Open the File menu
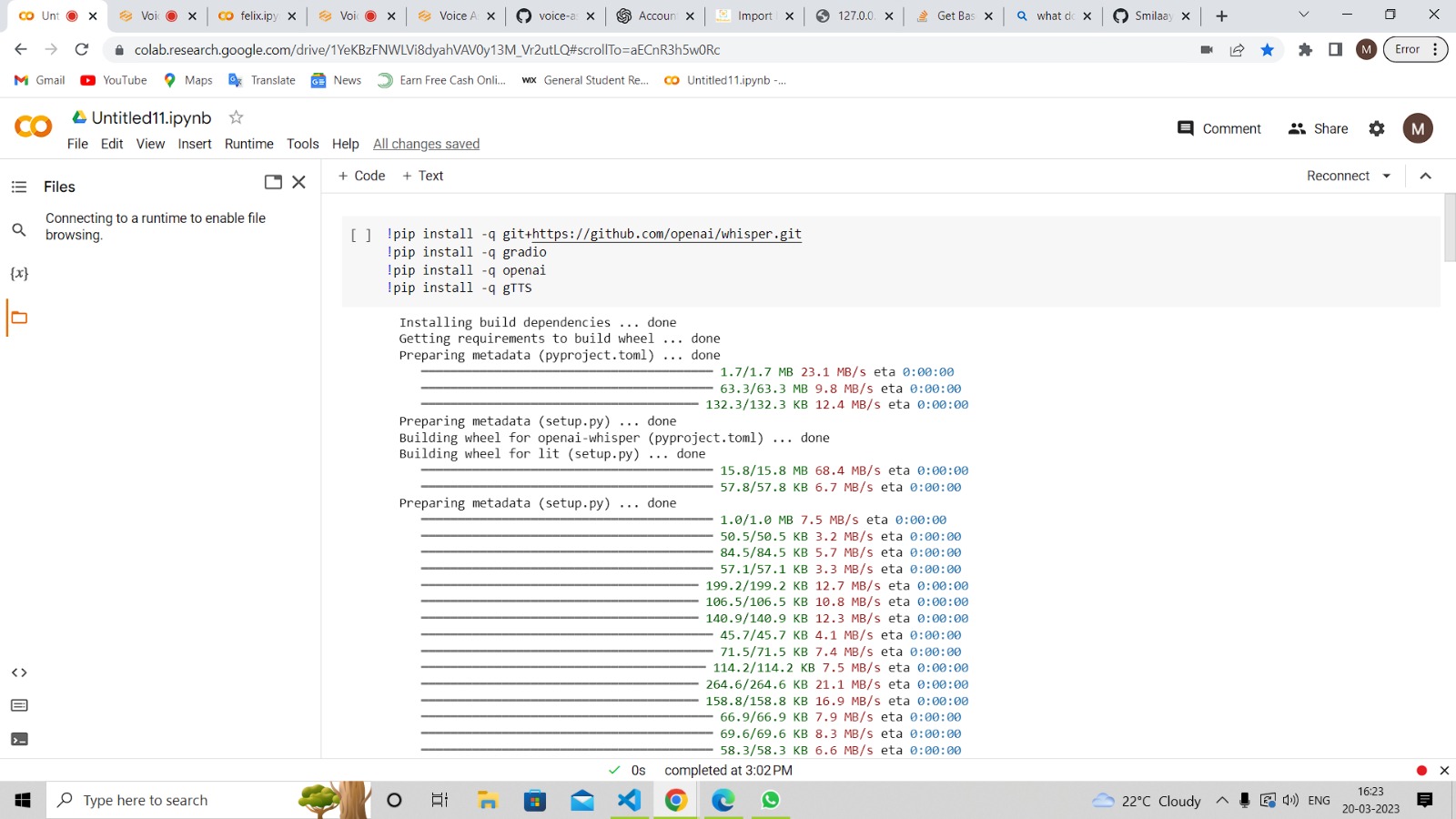 pyautogui.click(x=77, y=144)
